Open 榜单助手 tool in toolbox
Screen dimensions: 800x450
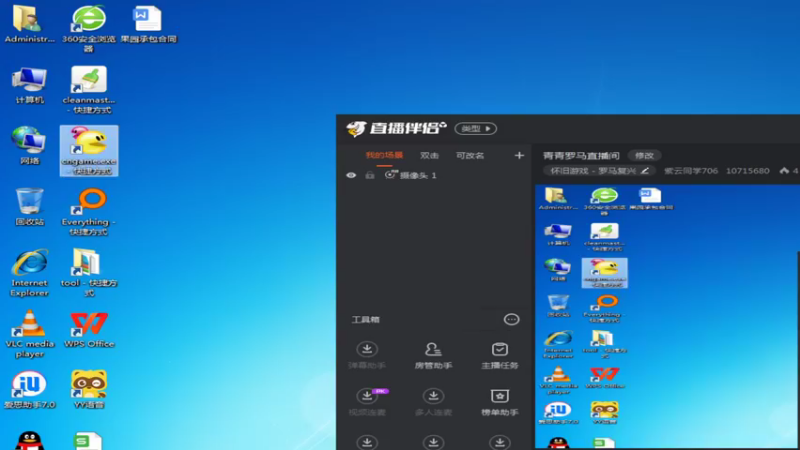coord(499,402)
